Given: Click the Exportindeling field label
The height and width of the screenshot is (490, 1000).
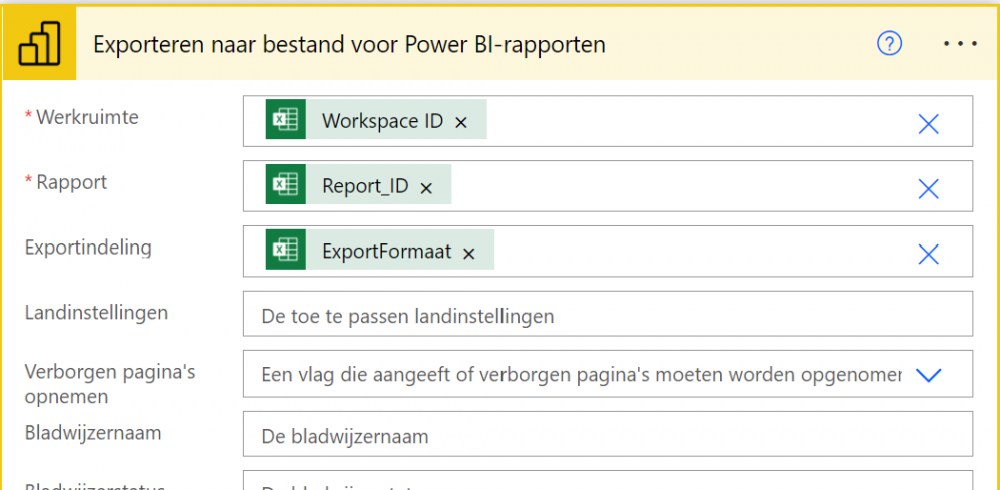Looking at the screenshot, I should [88, 248].
